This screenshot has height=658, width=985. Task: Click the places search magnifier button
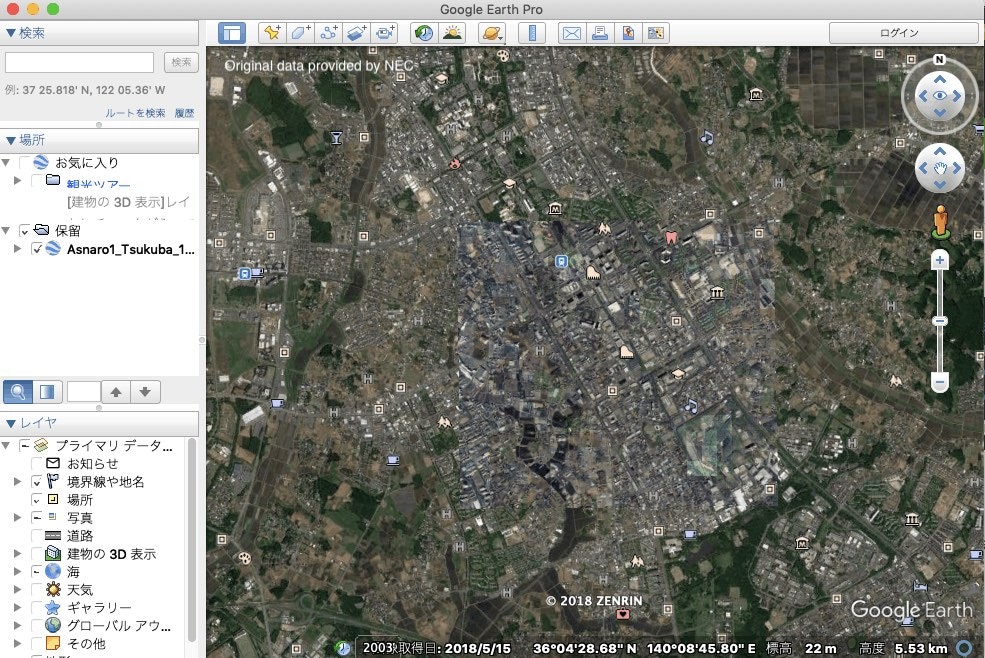(18, 392)
